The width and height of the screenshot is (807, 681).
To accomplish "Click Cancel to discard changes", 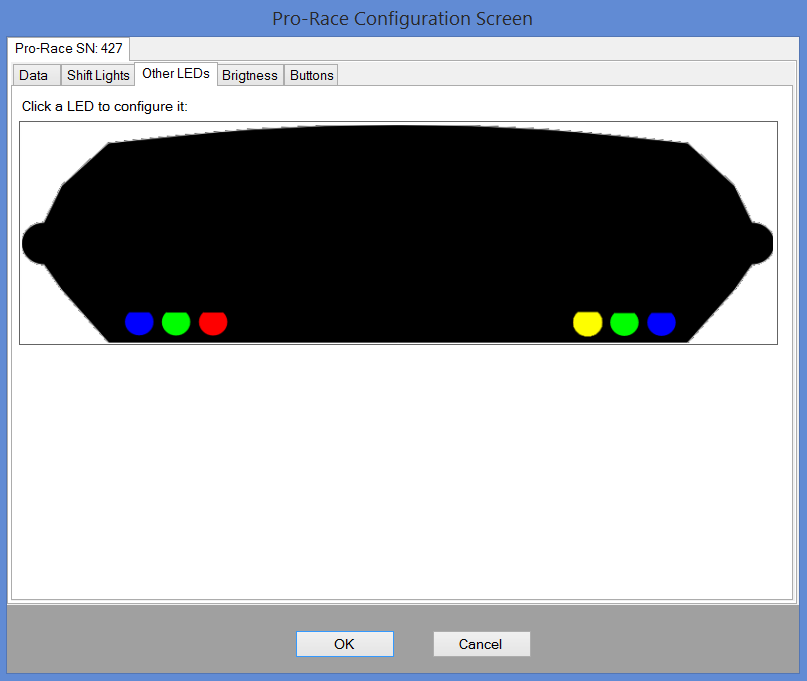I will (x=481, y=644).
